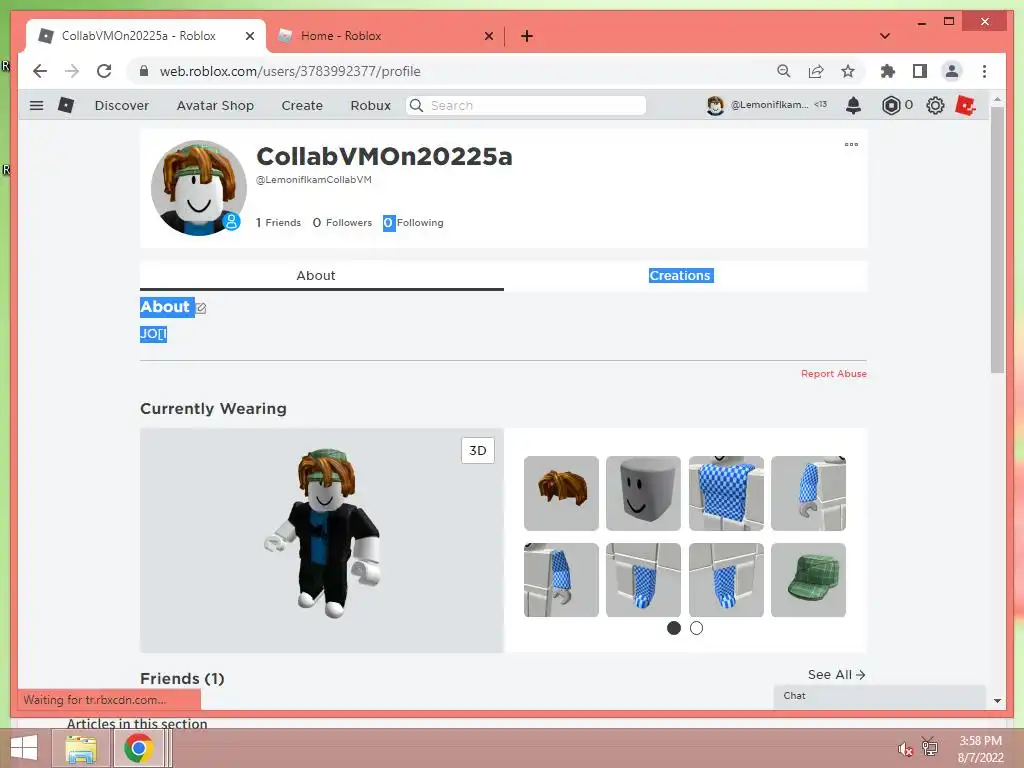1024x768 pixels.
Task: Open the Avatar Shop menu item
Action: coord(215,105)
